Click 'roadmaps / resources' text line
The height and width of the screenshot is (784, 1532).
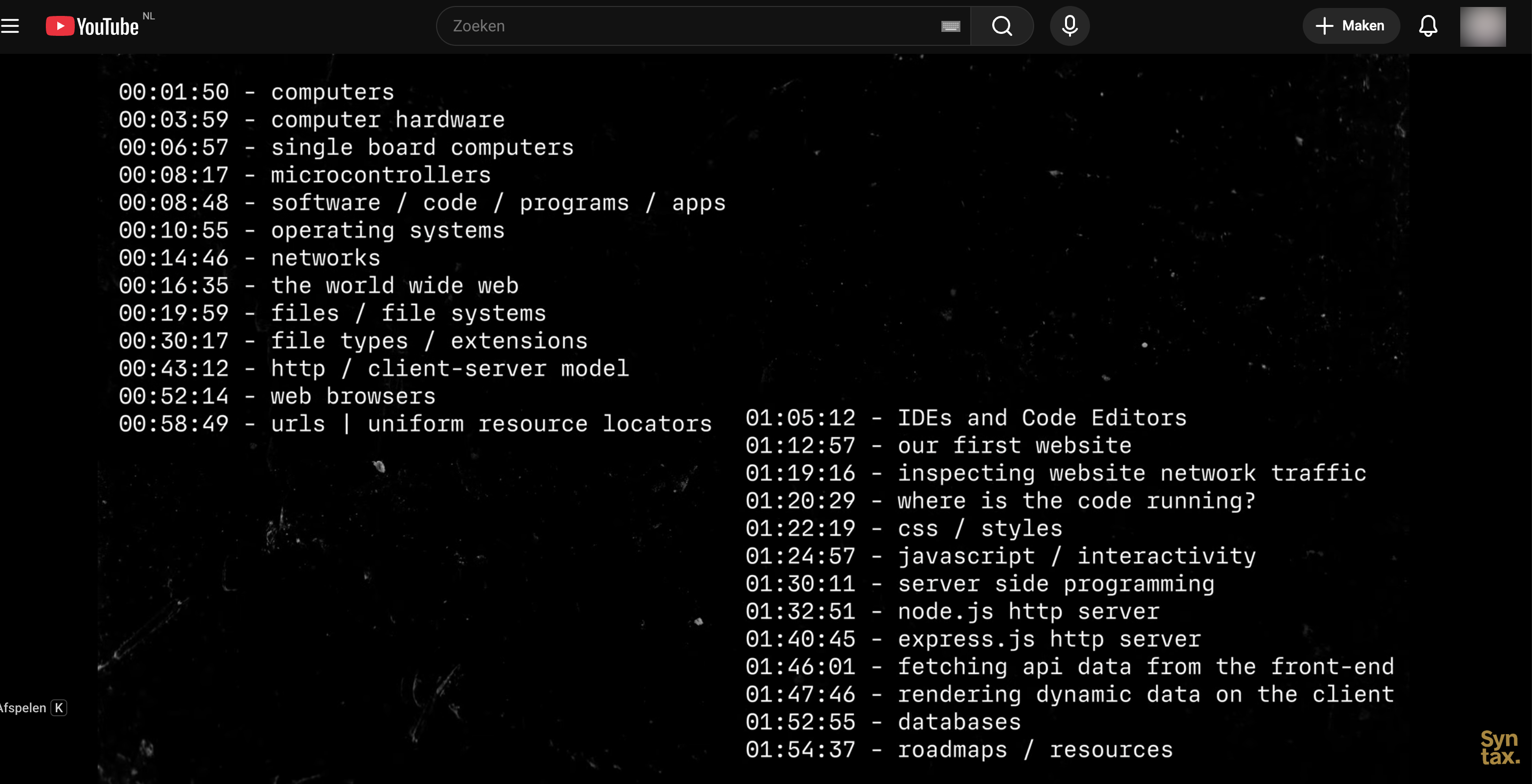[1035, 750]
